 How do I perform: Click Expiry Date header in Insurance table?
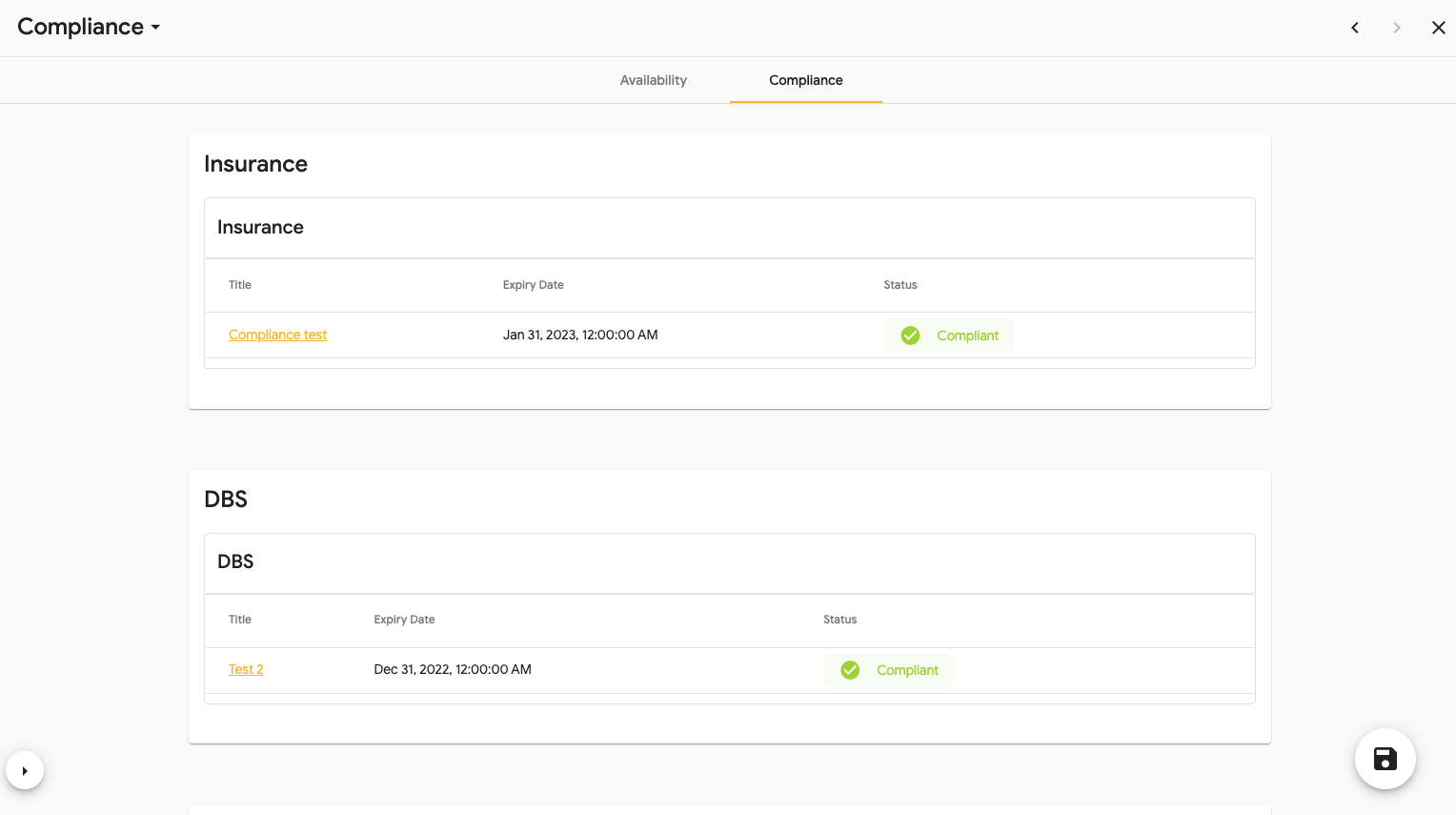(x=534, y=285)
